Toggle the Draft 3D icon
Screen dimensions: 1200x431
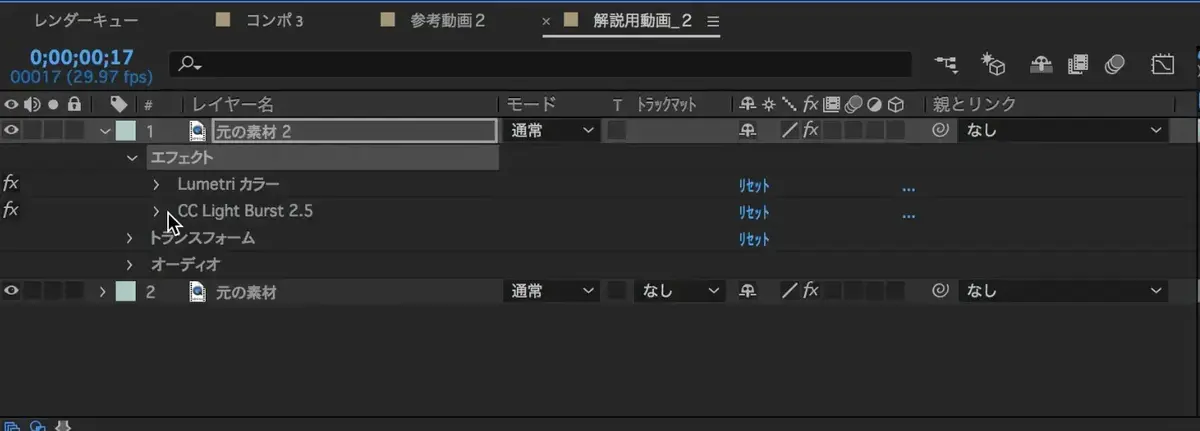pos(993,65)
